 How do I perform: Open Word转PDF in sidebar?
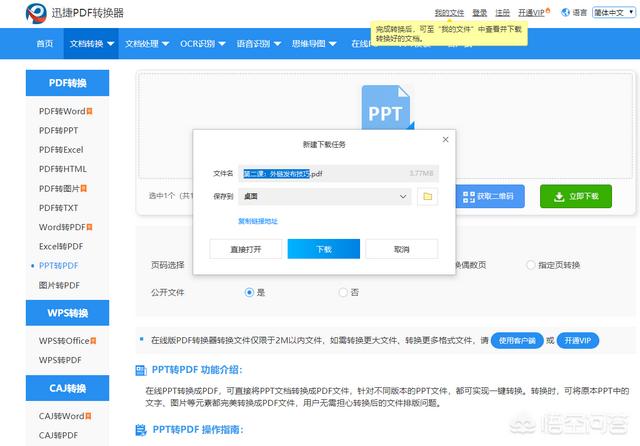click(62, 227)
